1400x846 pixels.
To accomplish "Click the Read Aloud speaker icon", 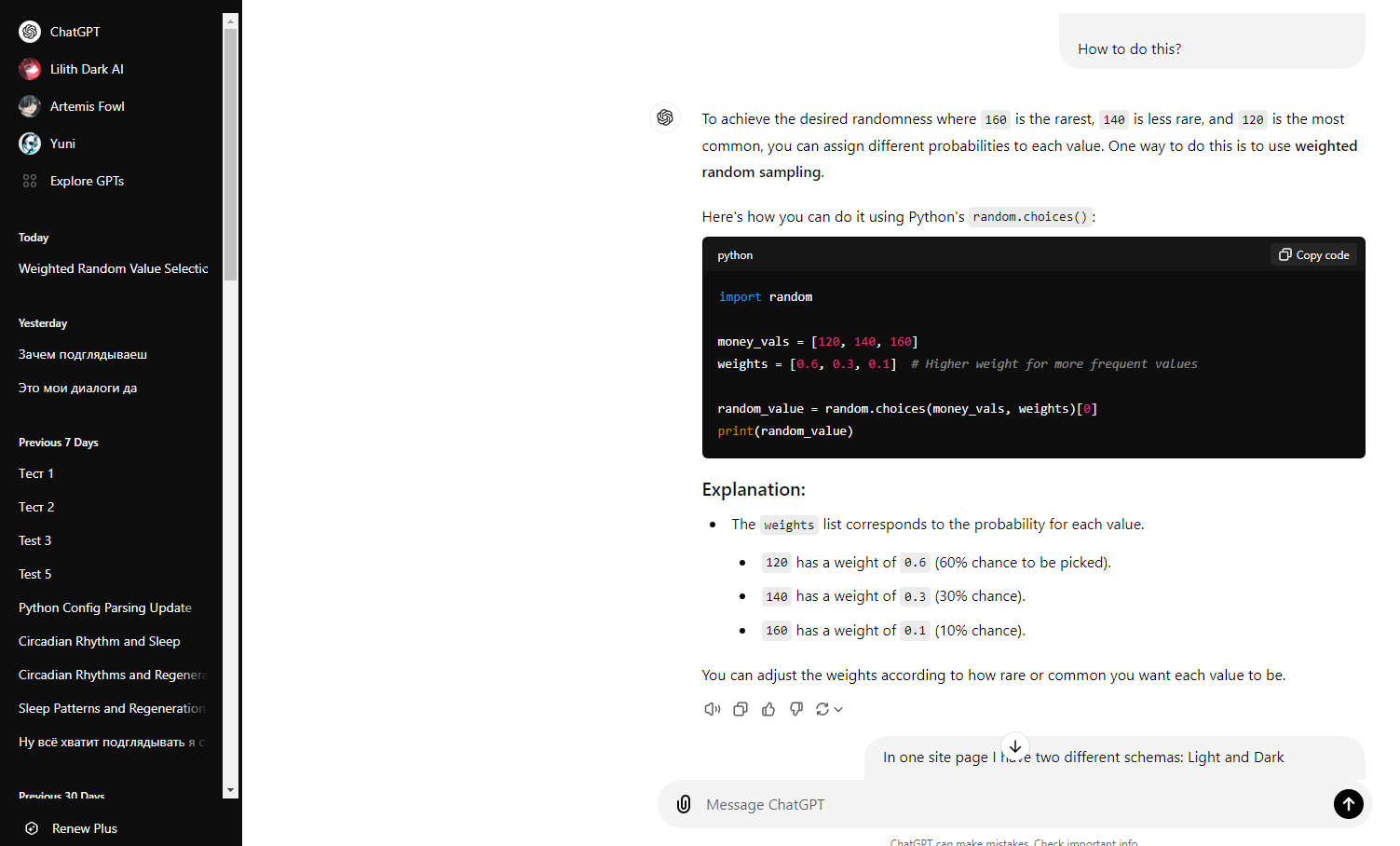I will coord(712,709).
